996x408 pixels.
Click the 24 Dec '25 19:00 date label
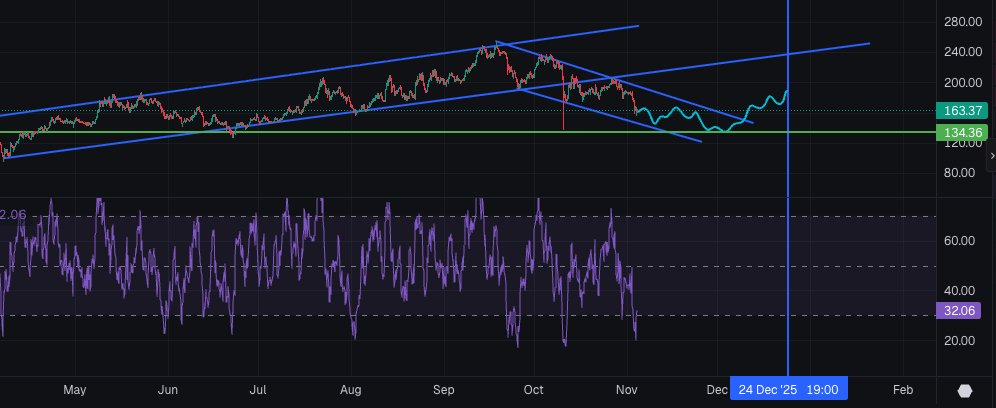788,390
